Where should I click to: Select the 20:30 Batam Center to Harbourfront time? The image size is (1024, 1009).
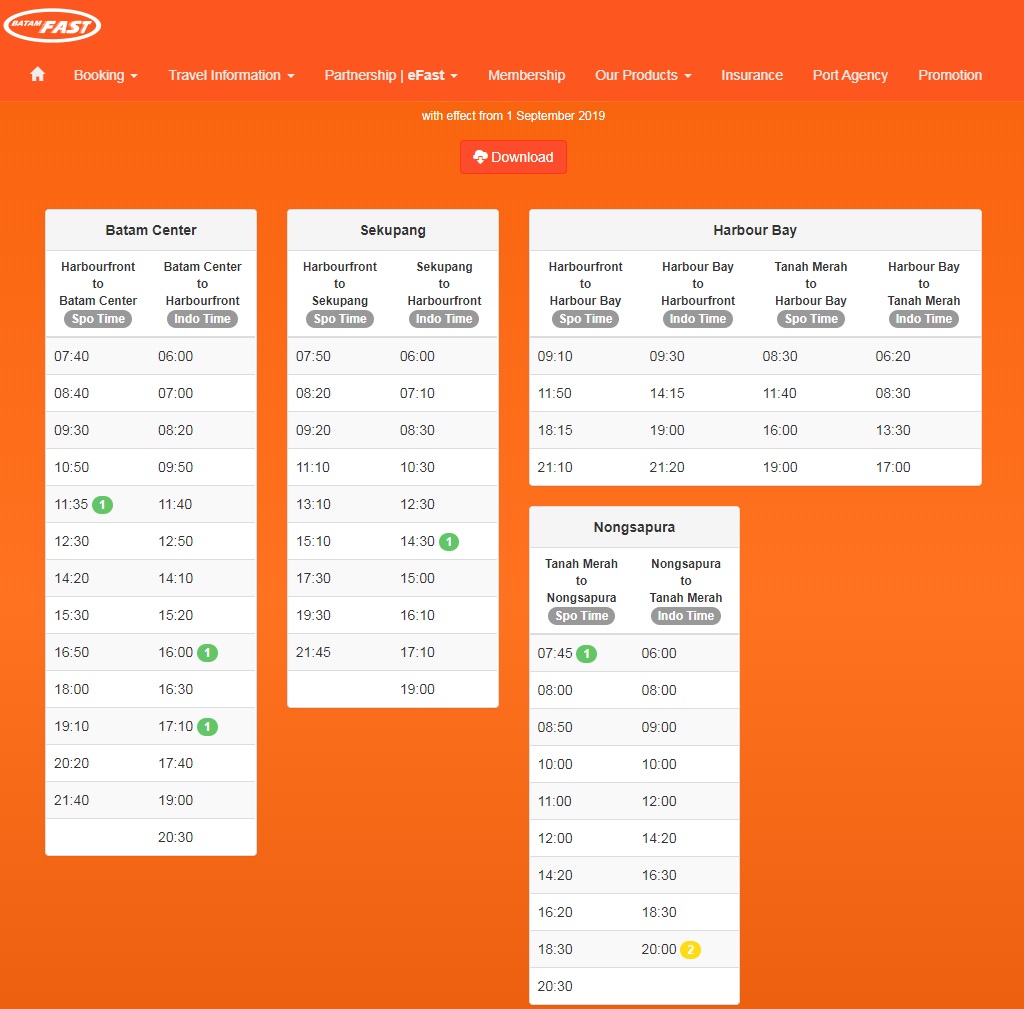click(176, 837)
